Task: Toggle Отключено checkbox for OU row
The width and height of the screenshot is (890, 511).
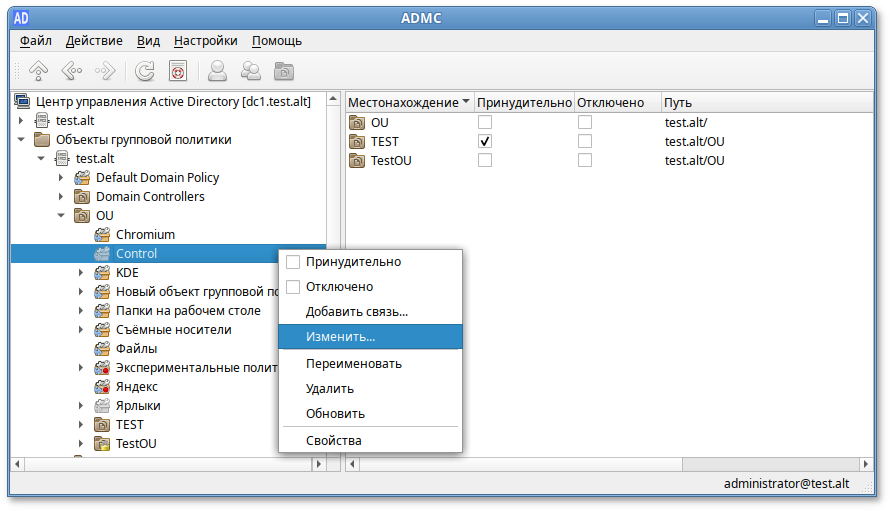Action: [585, 122]
